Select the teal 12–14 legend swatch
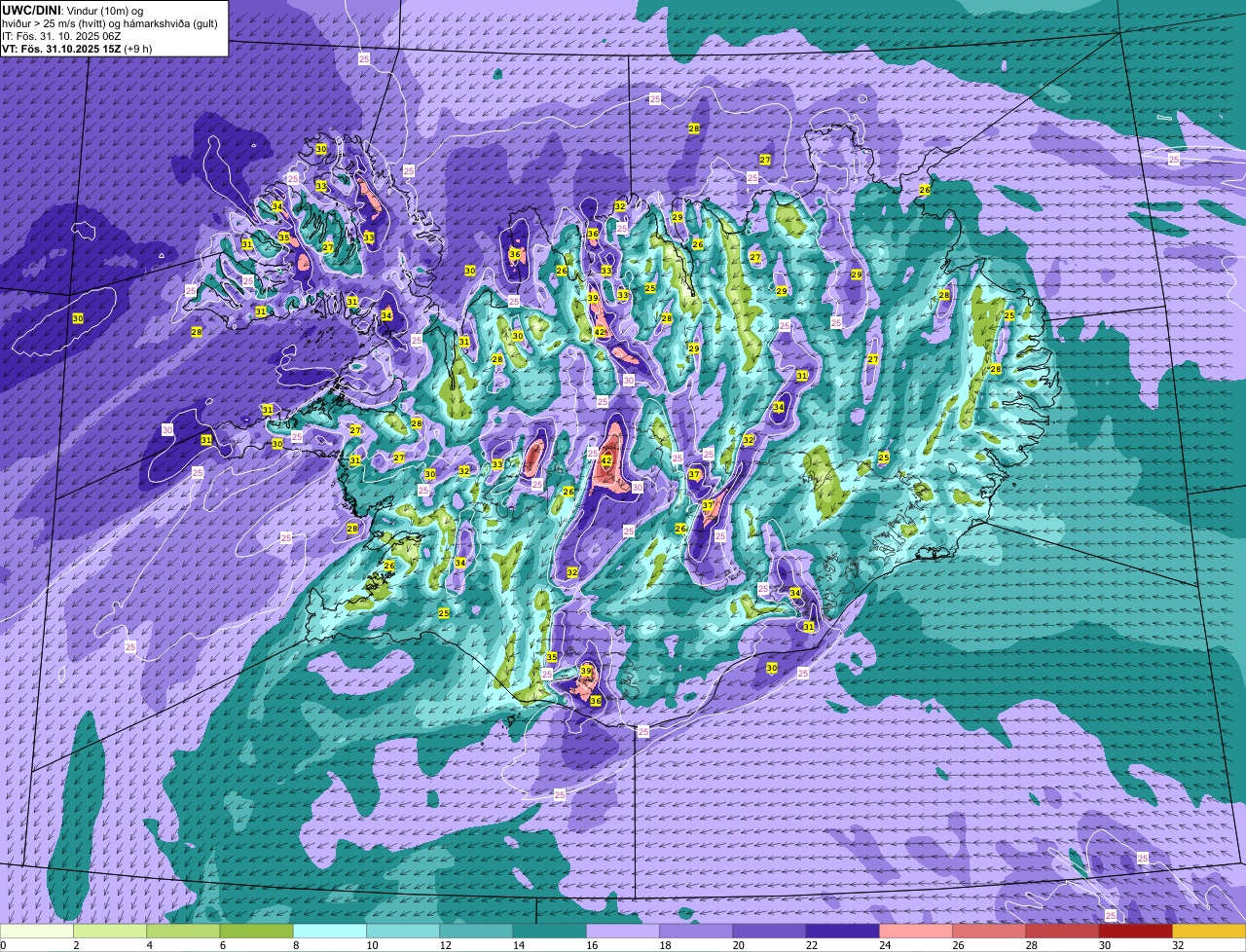The image size is (1246, 952). (x=476, y=931)
